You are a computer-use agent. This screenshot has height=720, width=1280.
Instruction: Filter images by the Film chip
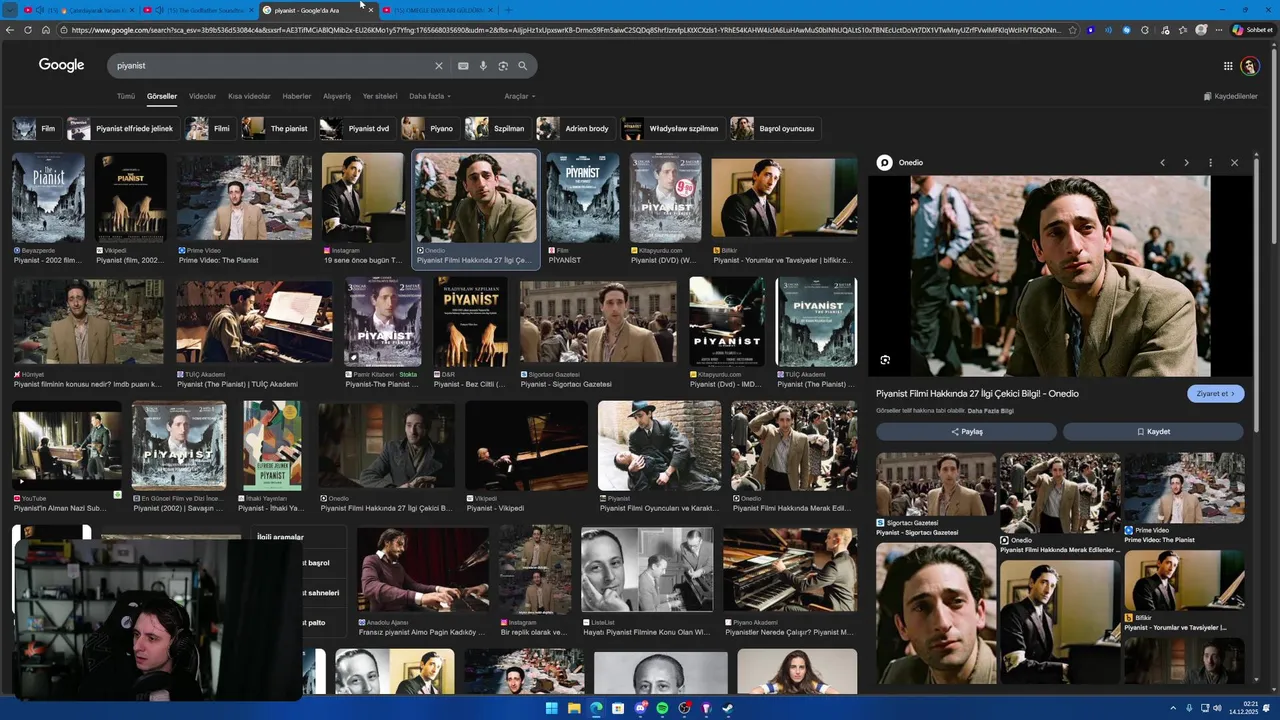tap(37, 129)
